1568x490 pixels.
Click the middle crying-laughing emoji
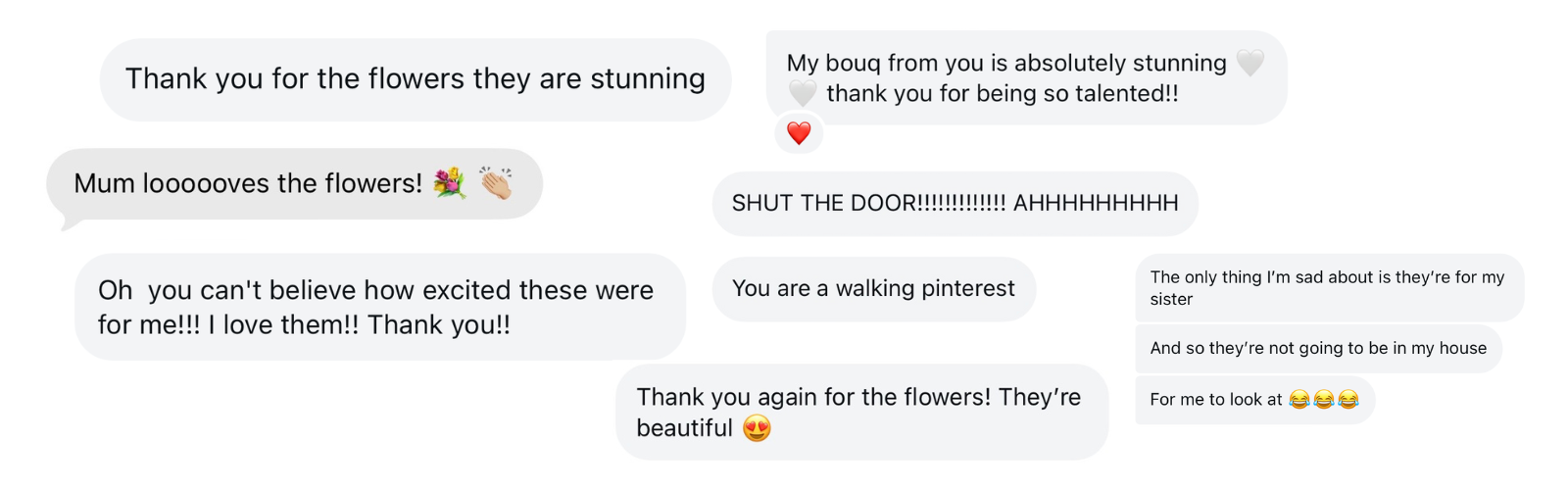1324,400
